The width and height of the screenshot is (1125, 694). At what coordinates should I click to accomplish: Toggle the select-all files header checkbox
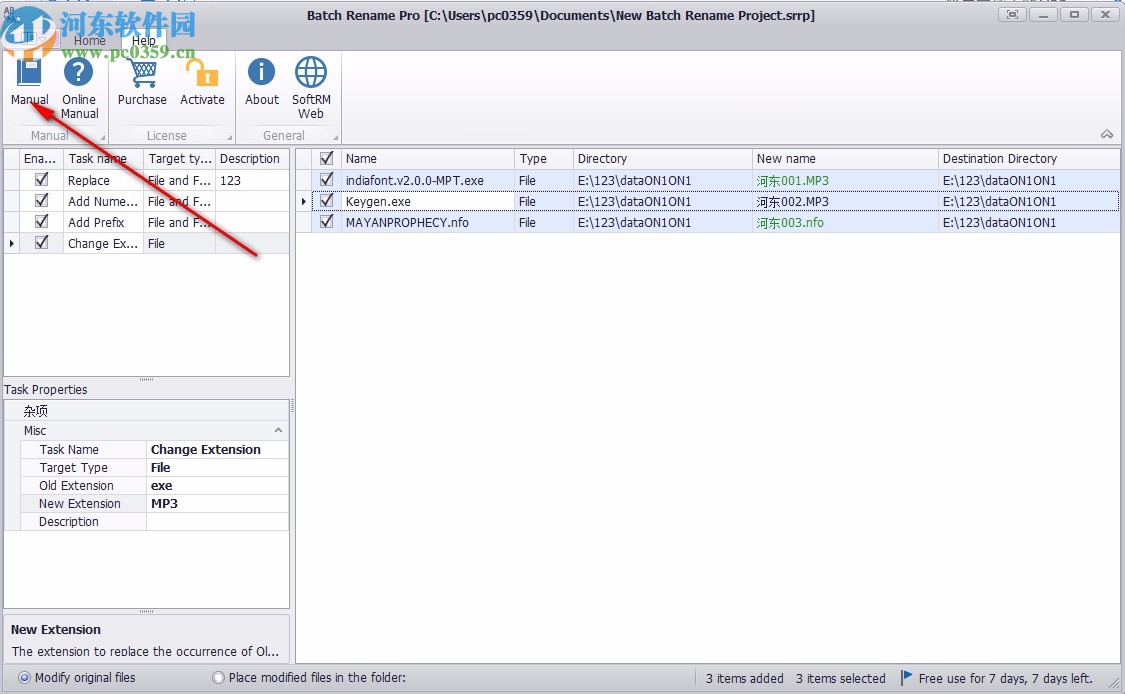pyautogui.click(x=326, y=158)
